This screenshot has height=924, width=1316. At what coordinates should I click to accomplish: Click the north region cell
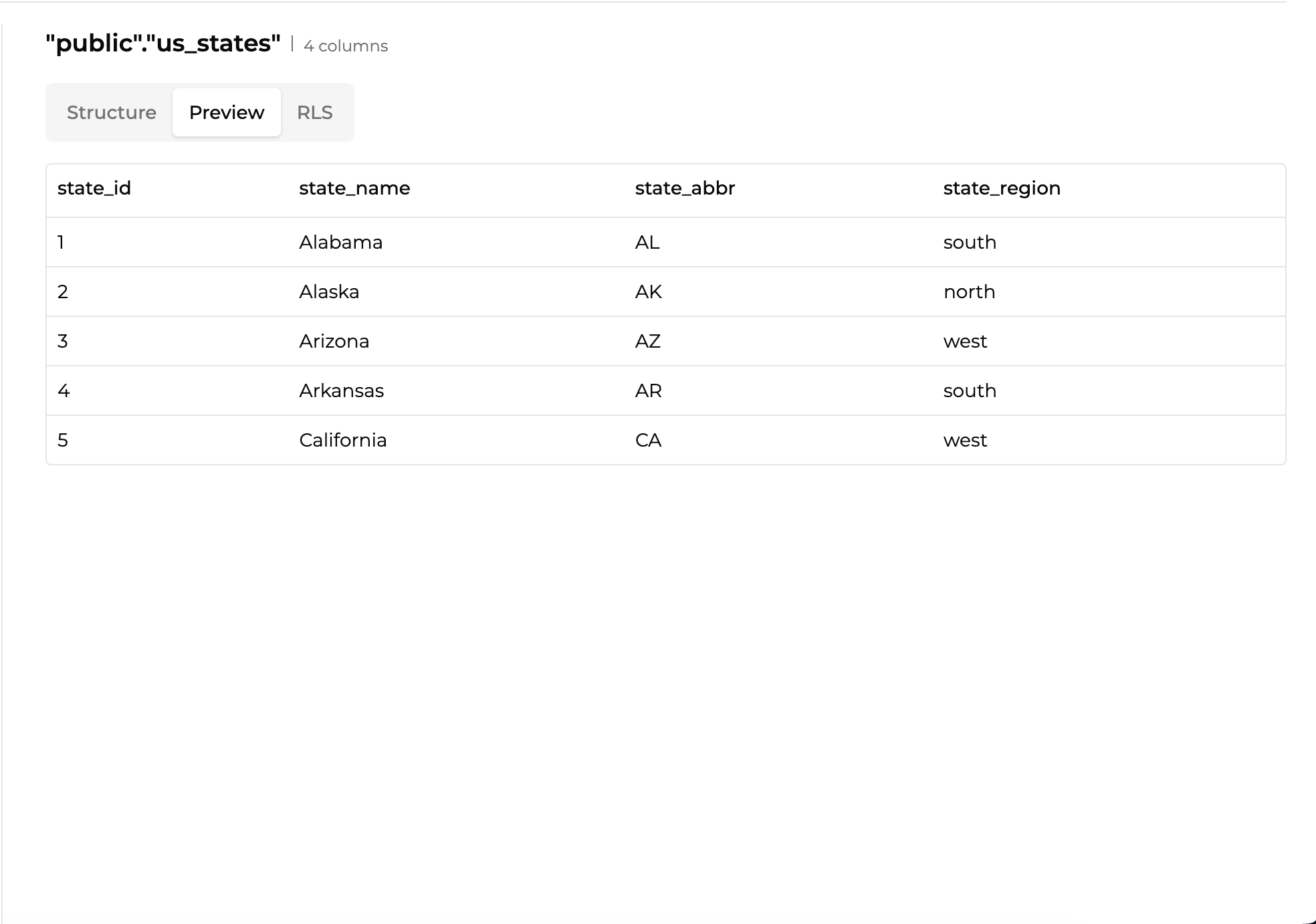969,292
